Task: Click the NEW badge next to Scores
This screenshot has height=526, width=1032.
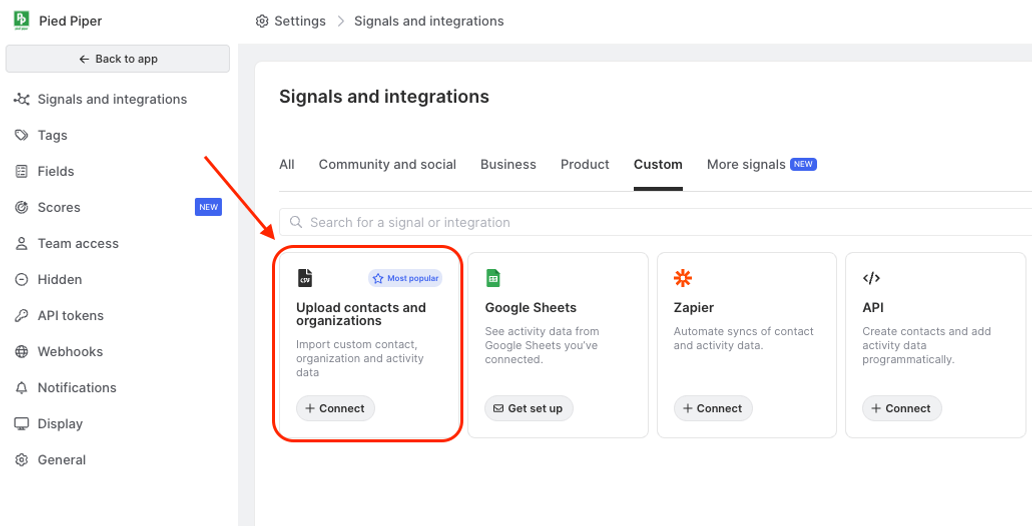Action: [208, 207]
